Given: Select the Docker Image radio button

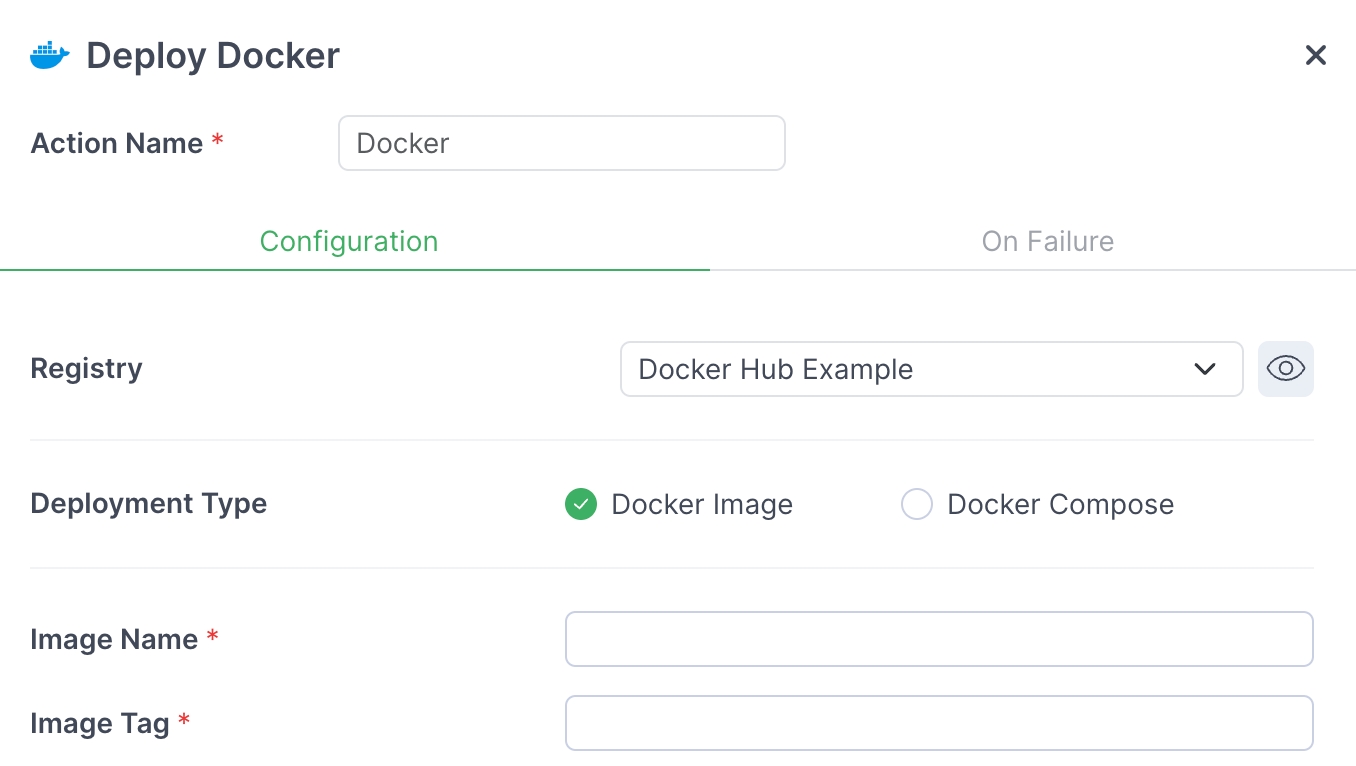Looking at the screenshot, I should tap(581, 505).
